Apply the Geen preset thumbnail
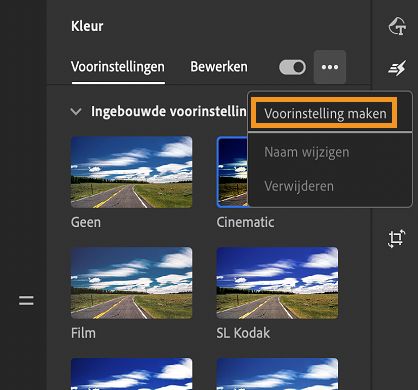Screen dimensions: 418x390 pyautogui.click(x=132, y=172)
